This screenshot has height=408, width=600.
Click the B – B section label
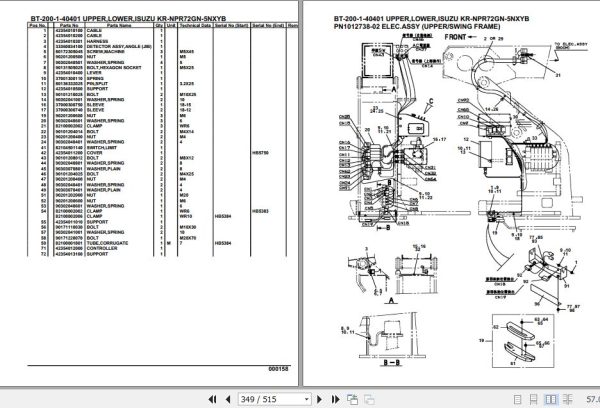pyautogui.click(x=391, y=362)
